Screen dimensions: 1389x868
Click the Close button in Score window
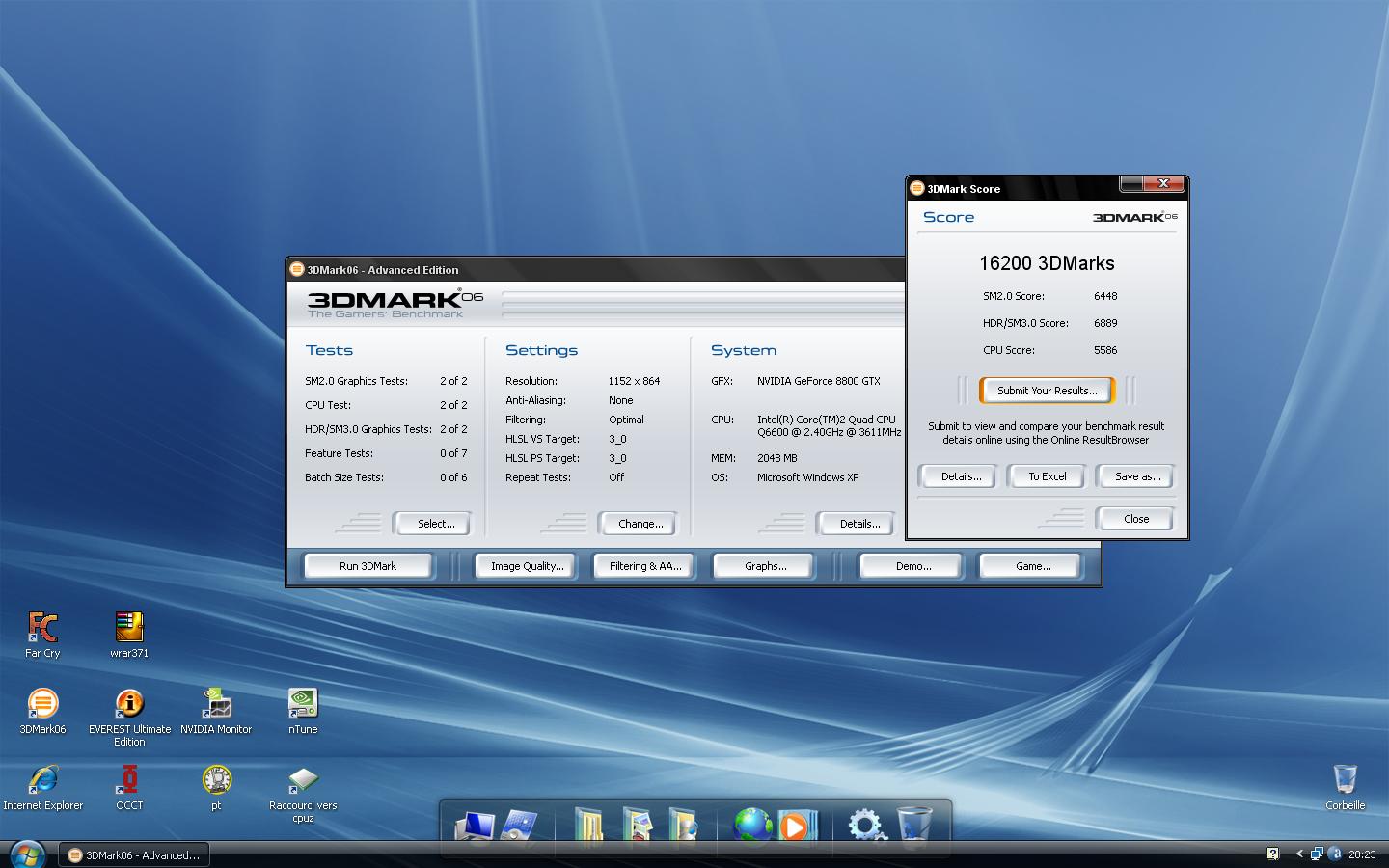click(x=1136, y=519)
